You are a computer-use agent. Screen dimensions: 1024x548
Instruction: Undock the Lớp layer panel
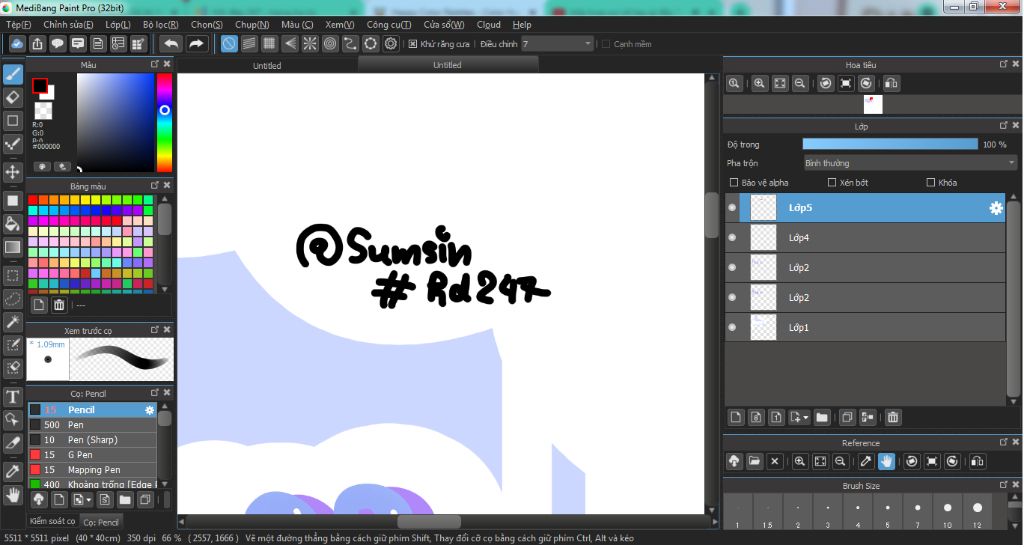click(1003, 125)
